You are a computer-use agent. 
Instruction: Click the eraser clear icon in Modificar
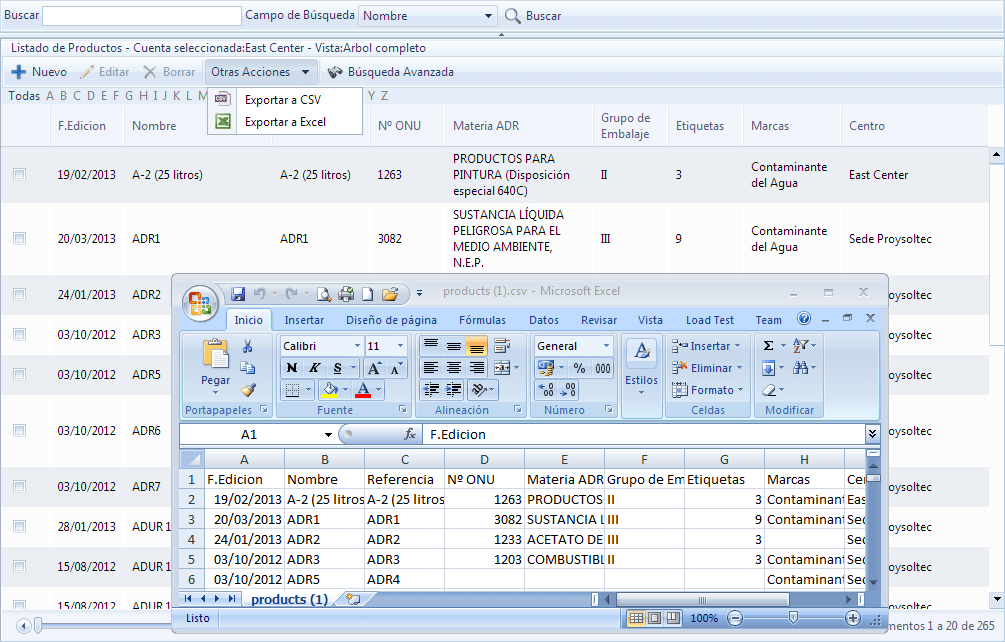point(769,390)
